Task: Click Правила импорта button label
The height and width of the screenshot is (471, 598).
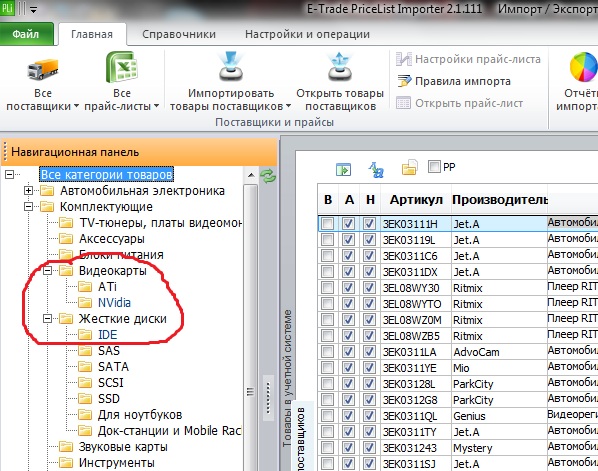Action: click(x=463, y=81)
